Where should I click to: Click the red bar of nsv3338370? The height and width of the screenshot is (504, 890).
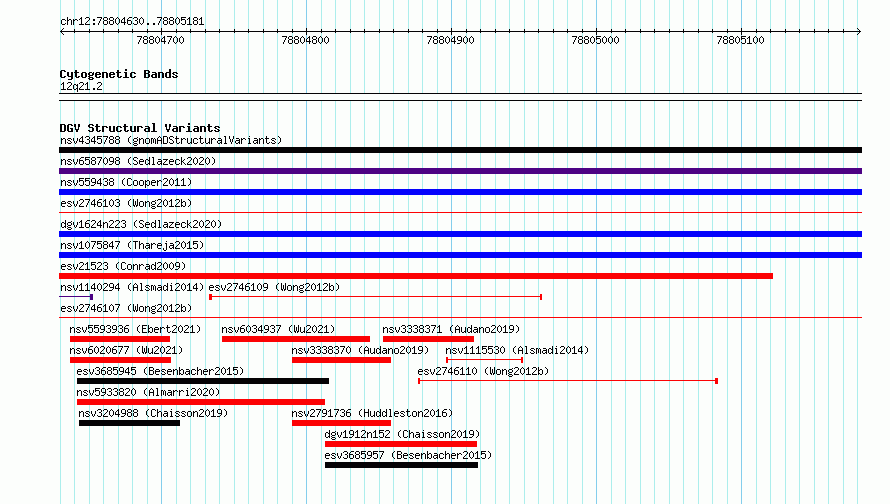341,360
